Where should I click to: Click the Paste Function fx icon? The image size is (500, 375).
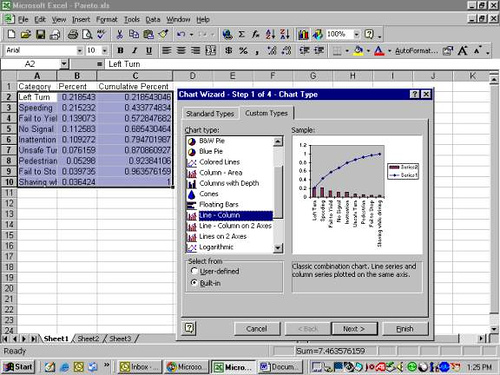(x=256, y=34)
